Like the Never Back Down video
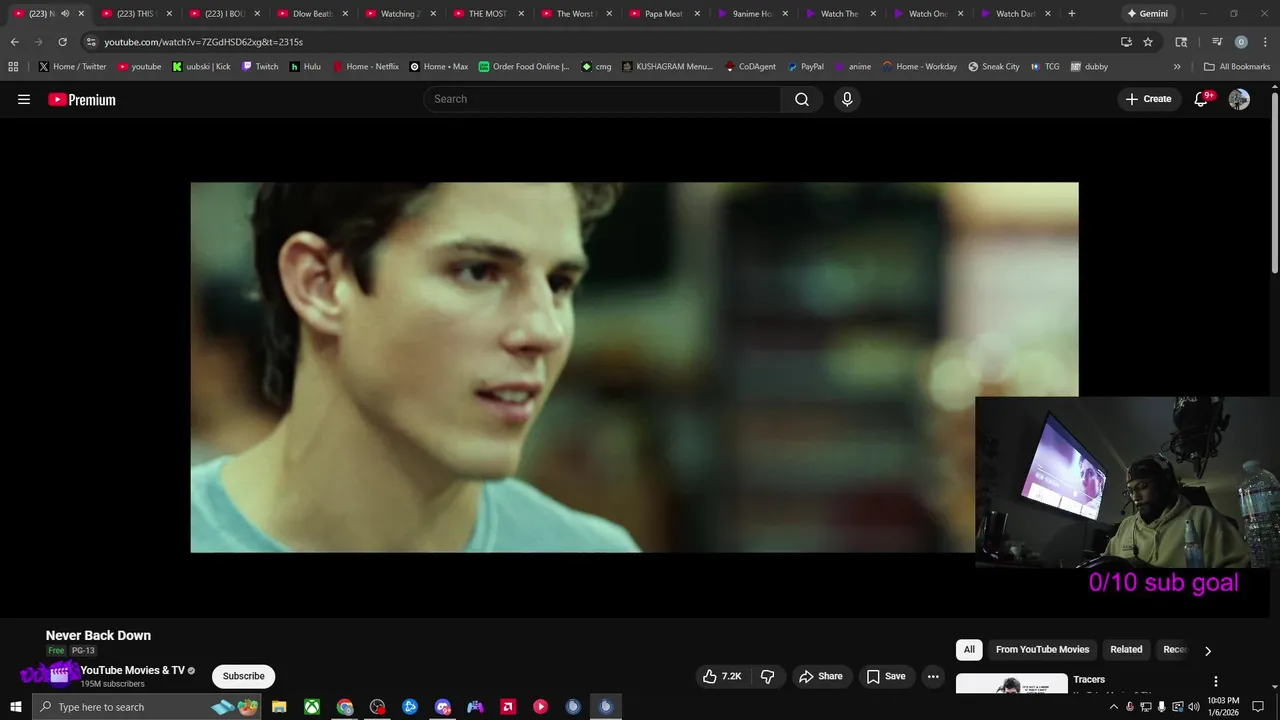This screenshot has width=1280, height=720. pyautogui.click(x=722, y=677)
